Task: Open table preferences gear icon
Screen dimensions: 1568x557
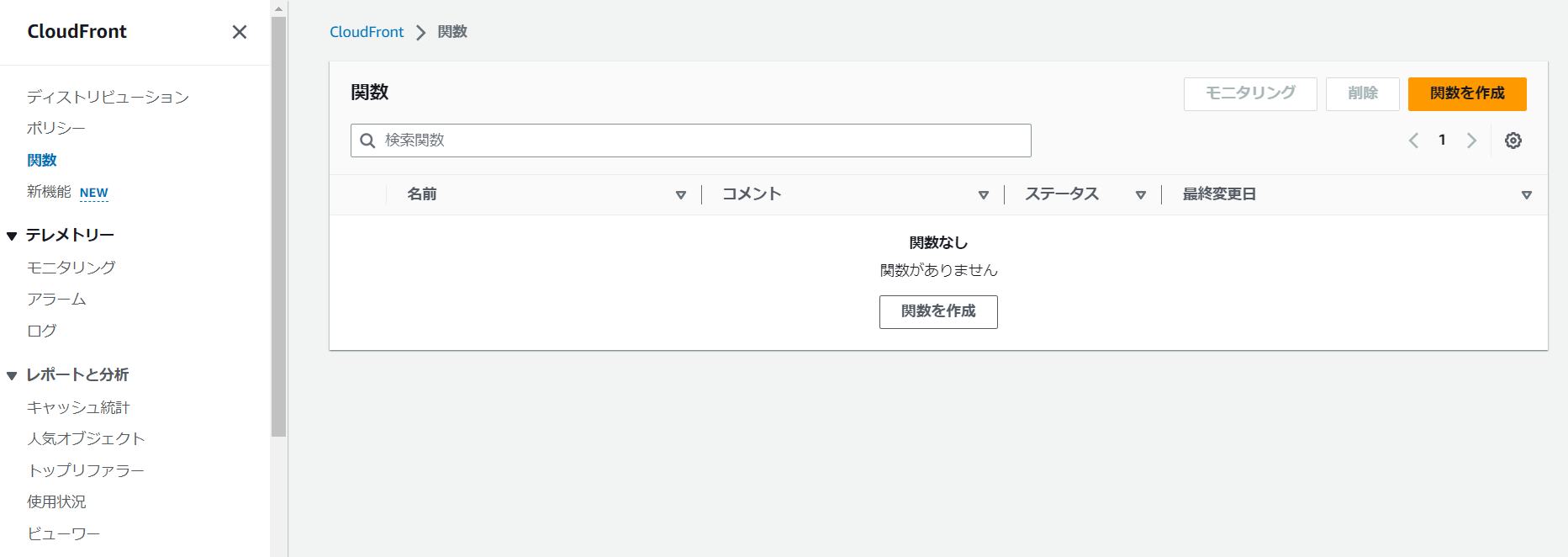Action: pyautogui.click(x=1513, y=141)
